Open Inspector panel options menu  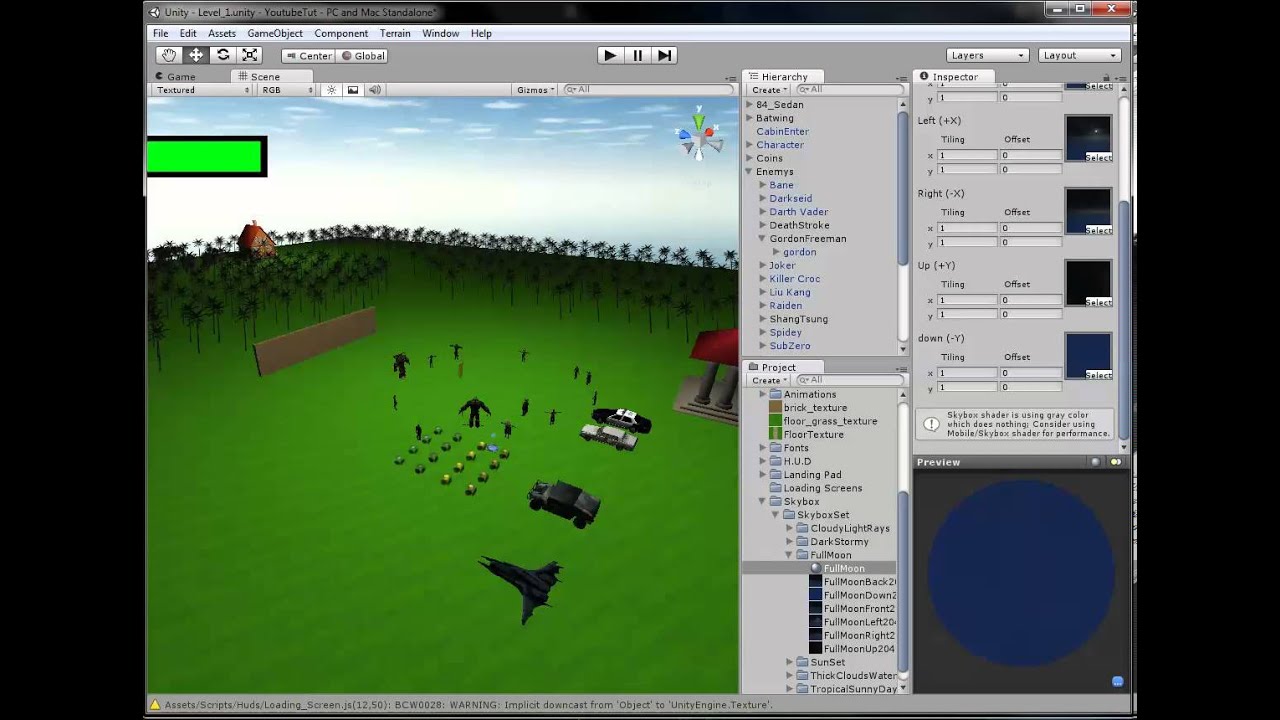[x=1119, y=77]
